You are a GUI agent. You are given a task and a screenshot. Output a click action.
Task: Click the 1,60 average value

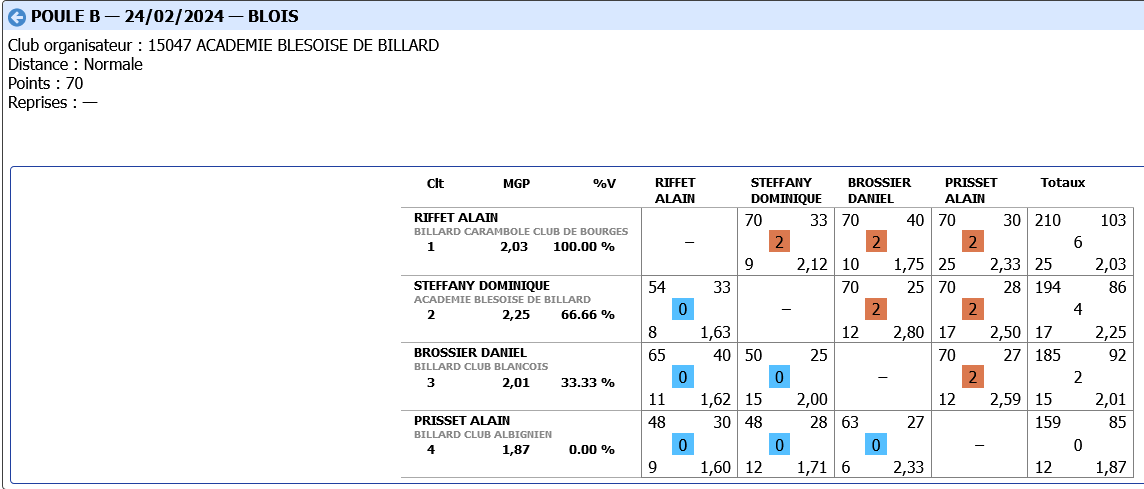pos(716,468)
